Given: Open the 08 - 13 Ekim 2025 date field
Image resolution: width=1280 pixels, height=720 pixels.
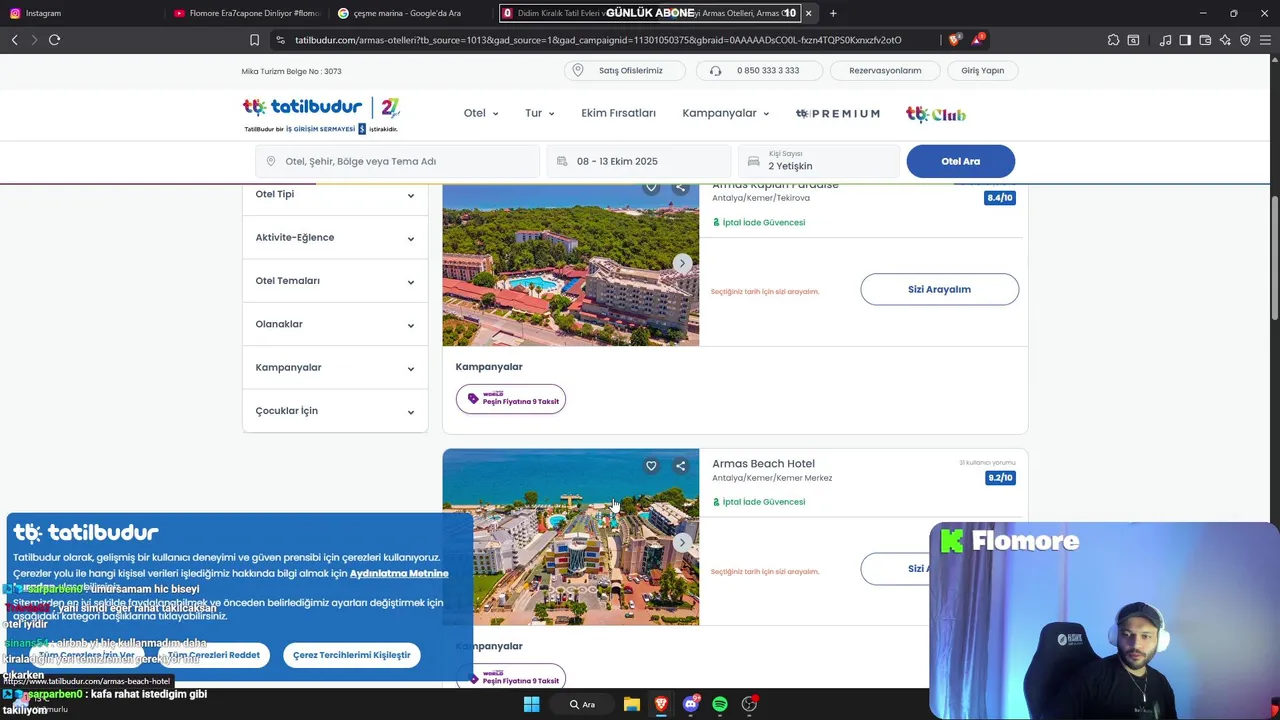Looking at the screenshot, I should click(x=639, y=161).
